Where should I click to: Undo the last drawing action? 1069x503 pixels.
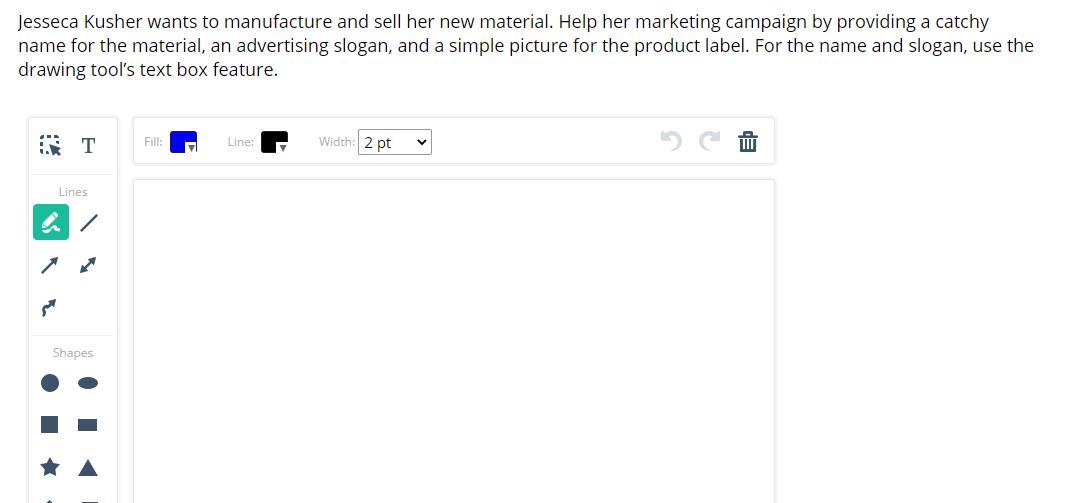[671, 142]
